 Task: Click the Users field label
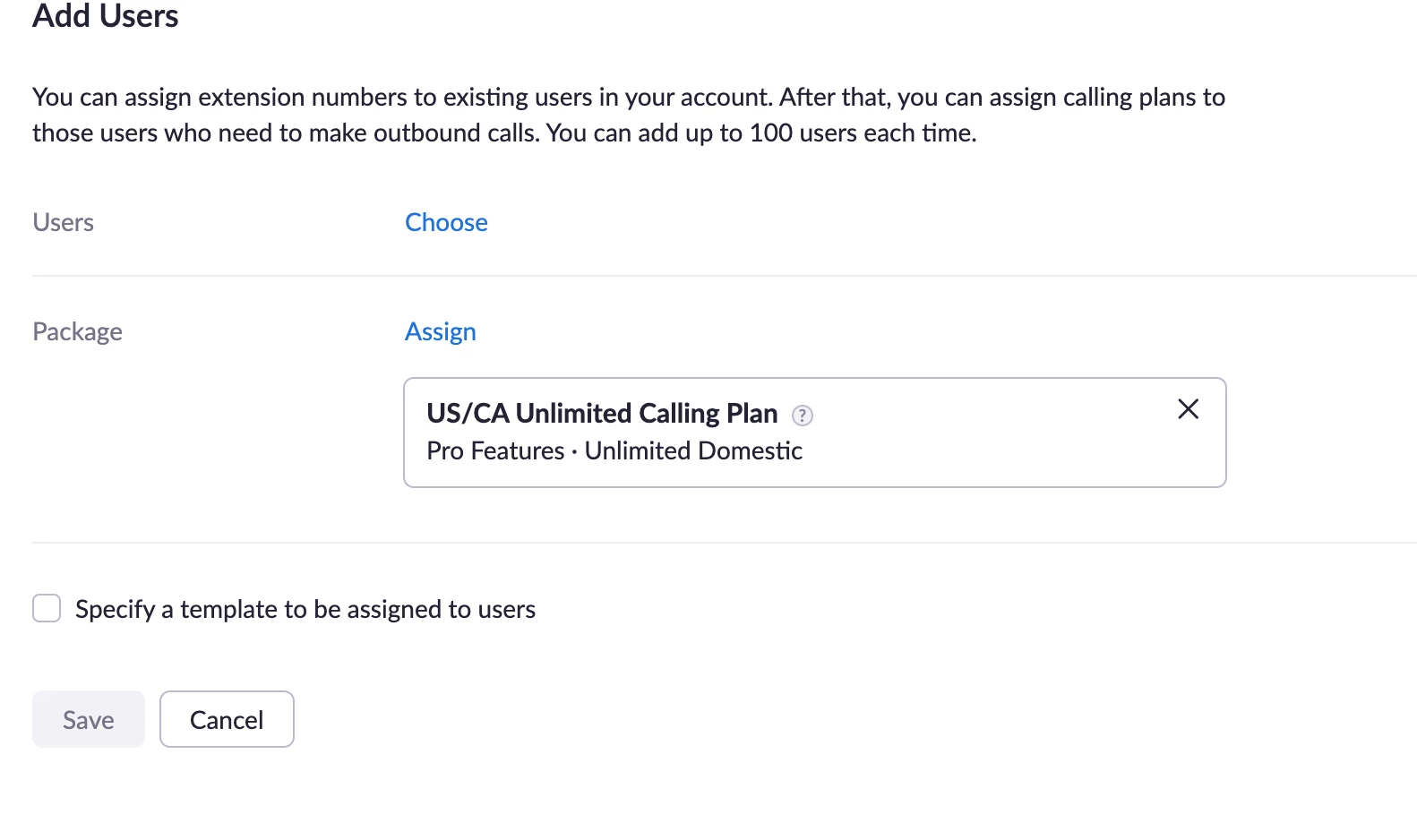pos(63,222)
